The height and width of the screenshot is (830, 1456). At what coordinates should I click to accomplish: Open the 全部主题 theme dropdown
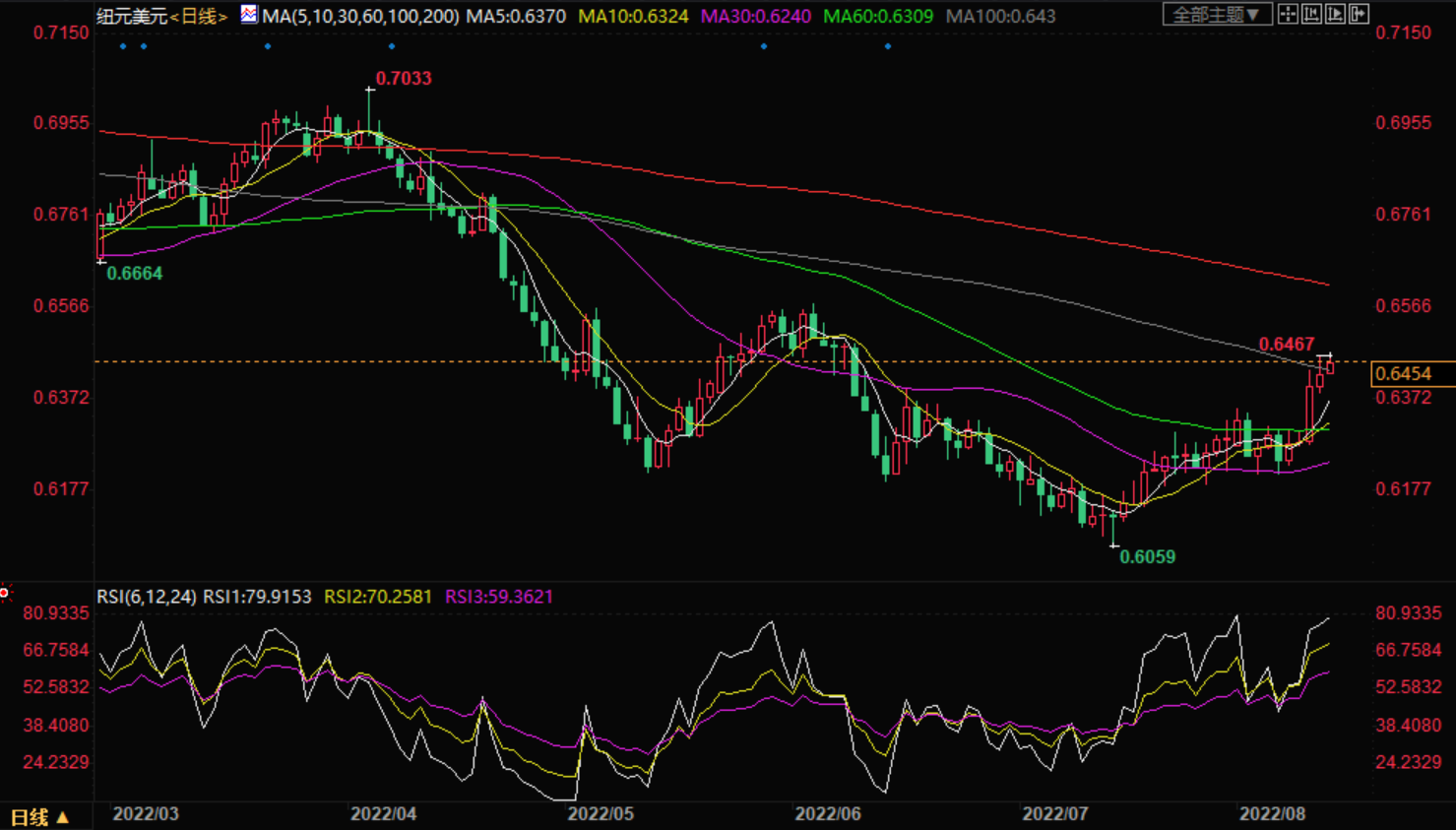click(x=1217, y=15)
